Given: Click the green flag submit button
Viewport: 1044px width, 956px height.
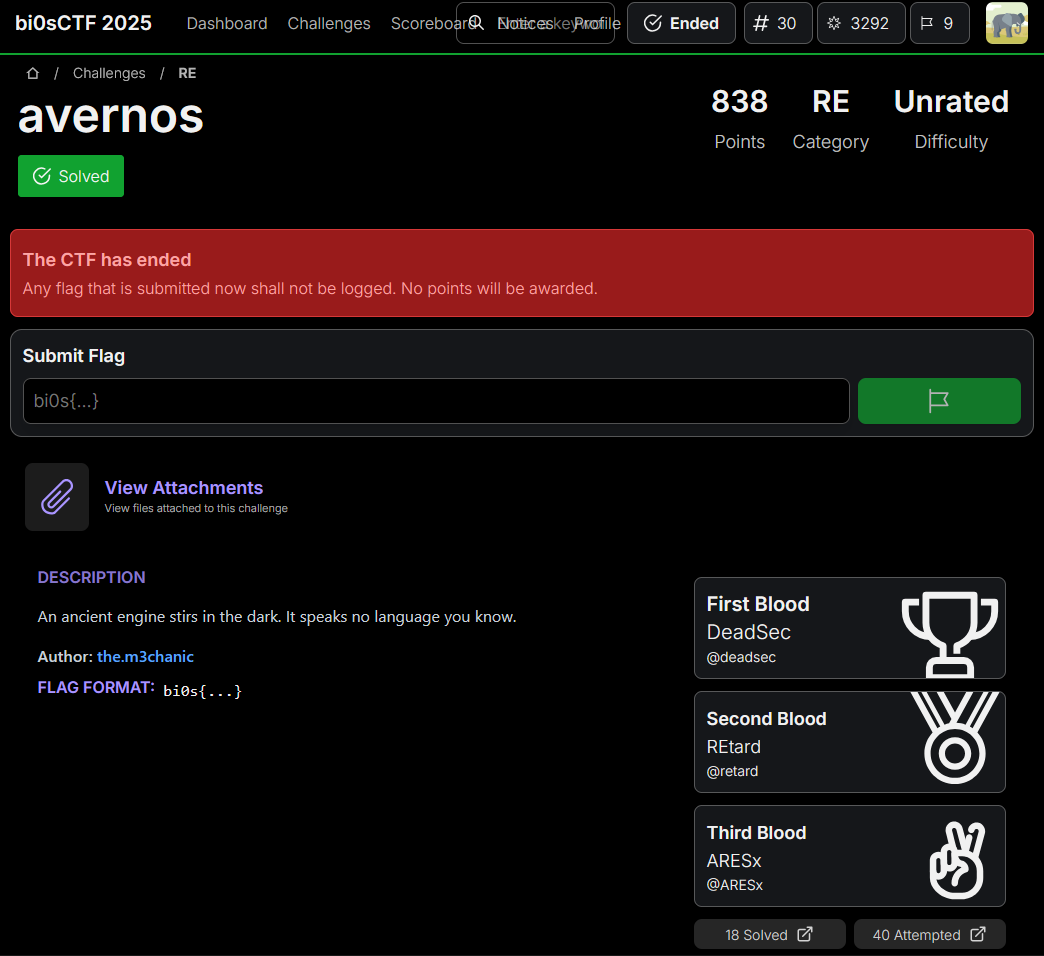Looking at the screenshot, I should coord(939,401).
